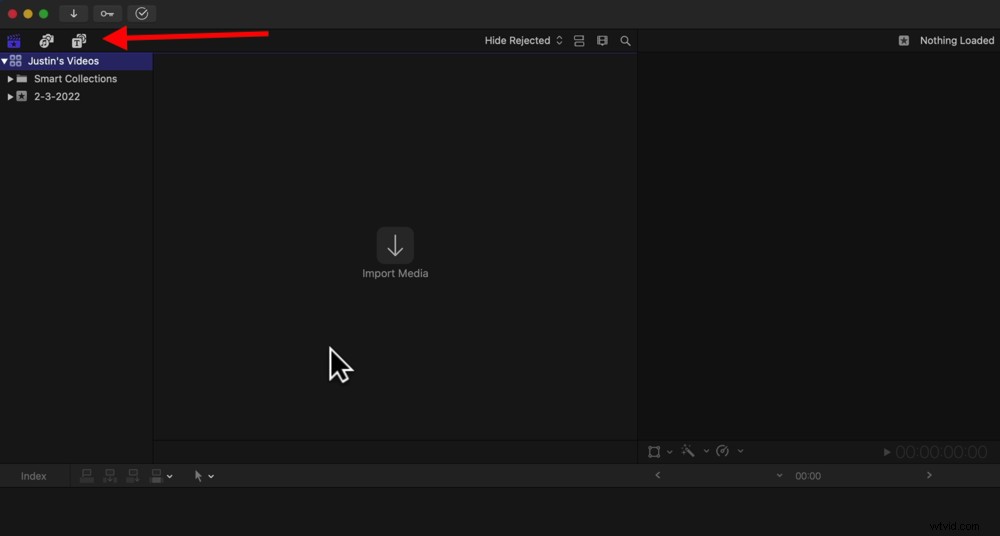The image size is (1000, 536).
Task: Open the Retime dropdown chevron
Action: (x=740, y=451)
